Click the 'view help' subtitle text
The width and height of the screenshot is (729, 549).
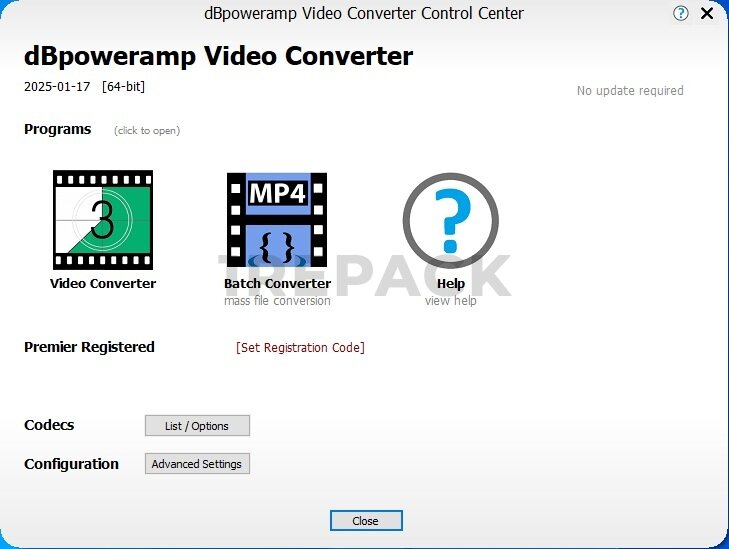point(451,301)
